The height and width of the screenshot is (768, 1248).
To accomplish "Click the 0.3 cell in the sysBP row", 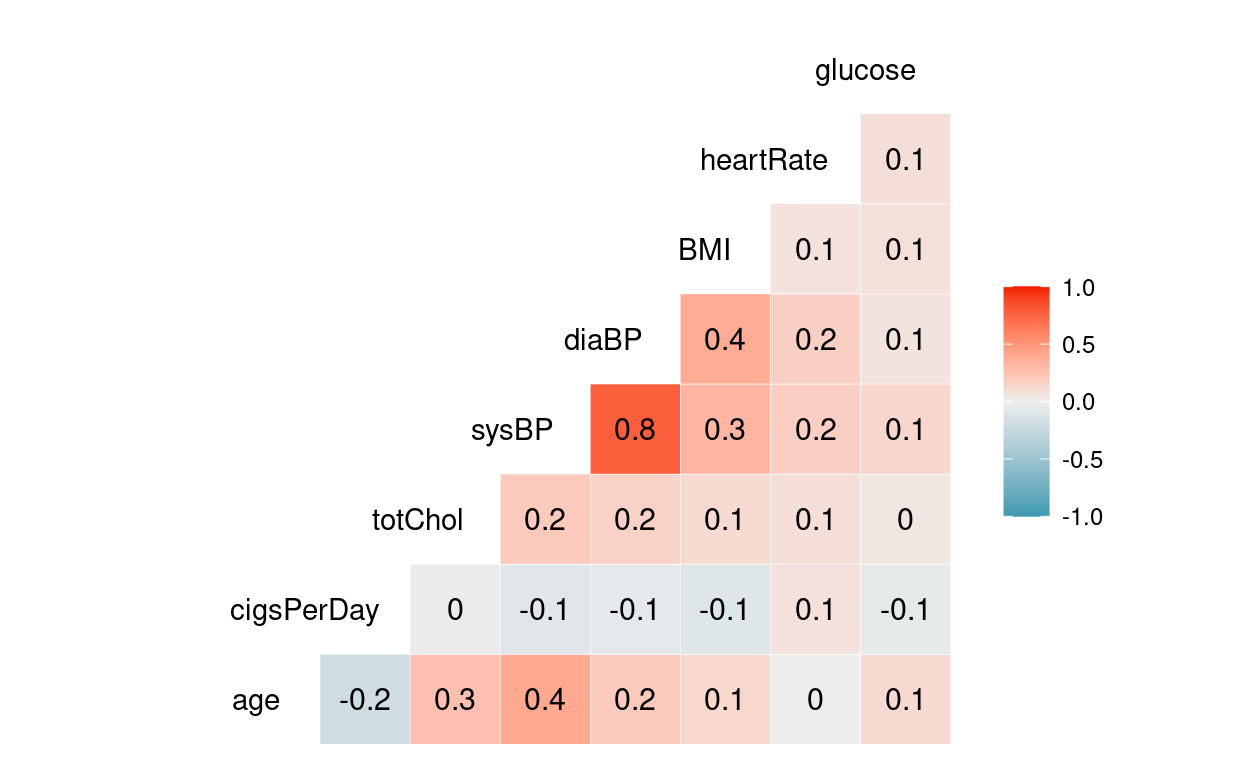I will pos(725,430).
